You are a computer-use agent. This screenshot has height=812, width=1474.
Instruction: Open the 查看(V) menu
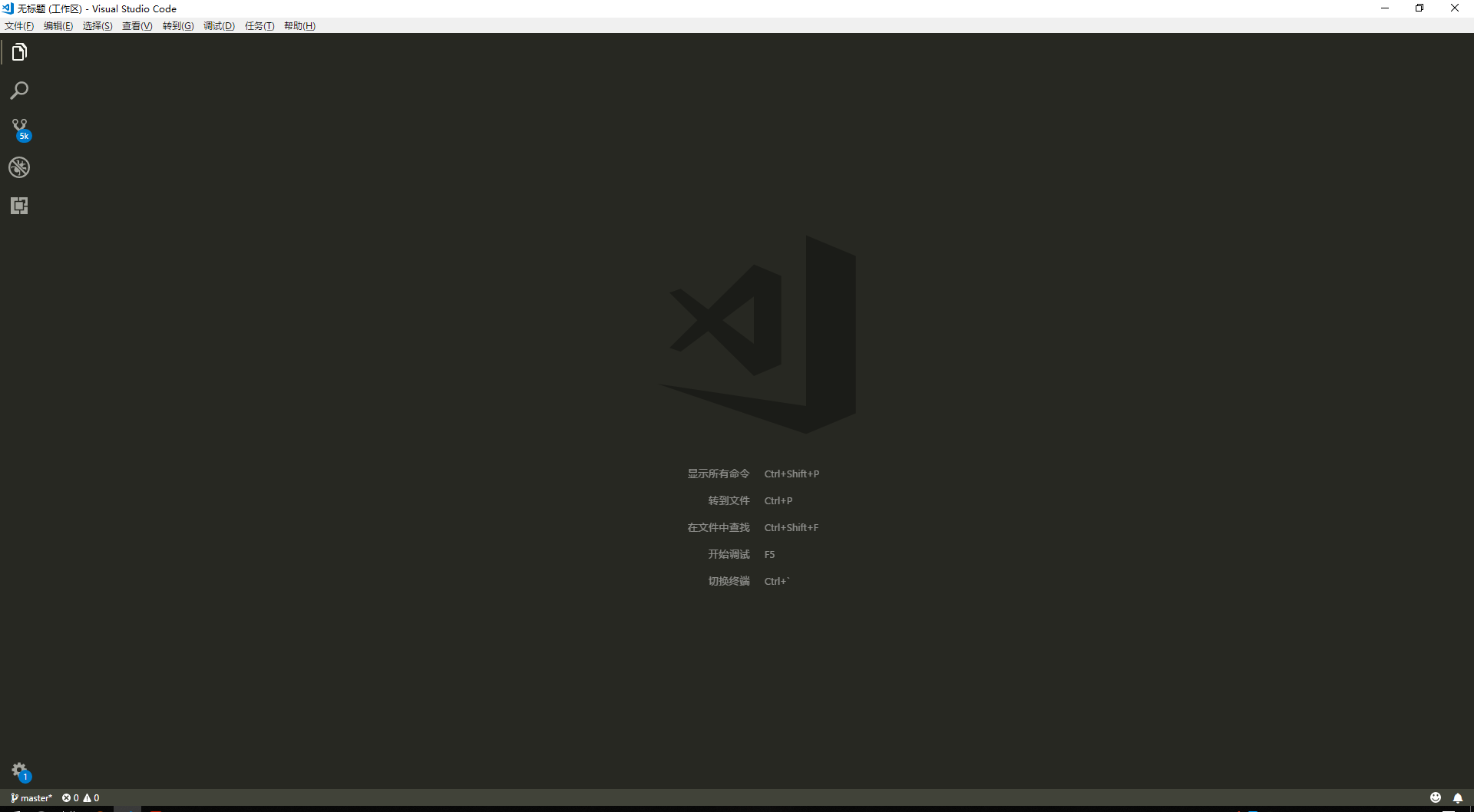click(137, 26)
